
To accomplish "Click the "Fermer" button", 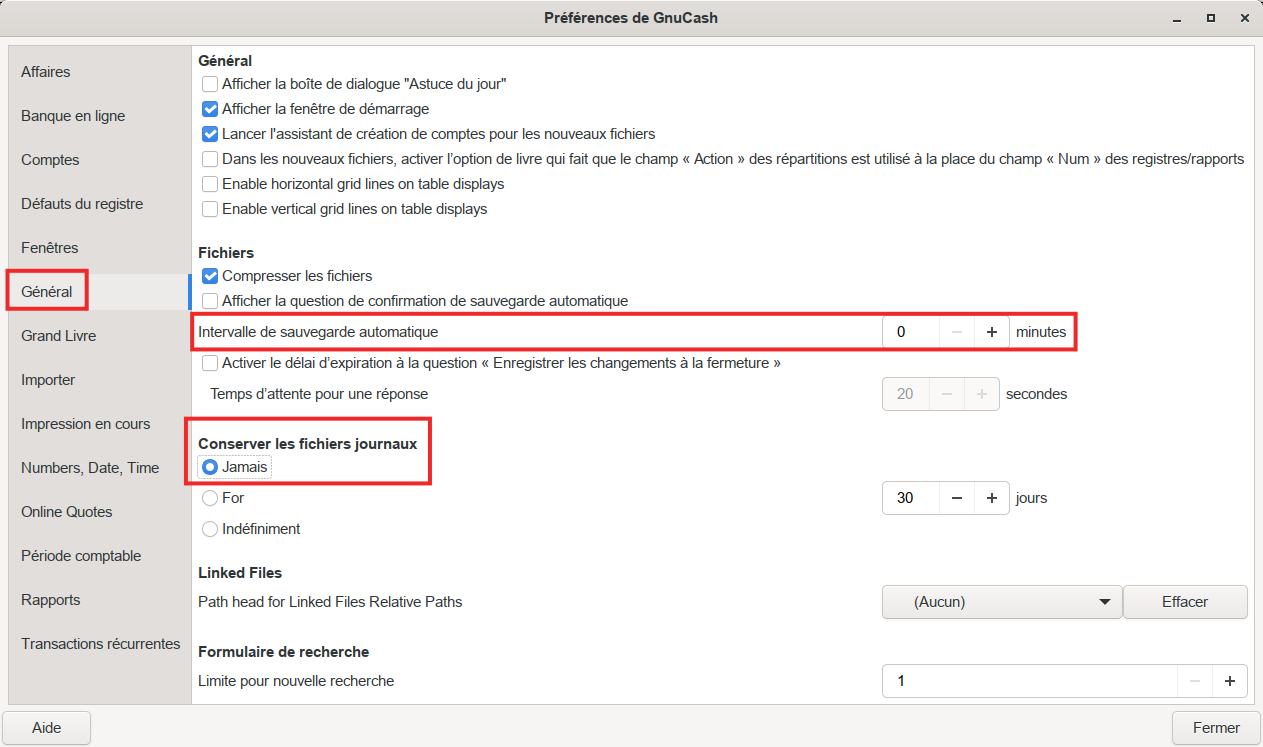I will [x=1216, y=728].
